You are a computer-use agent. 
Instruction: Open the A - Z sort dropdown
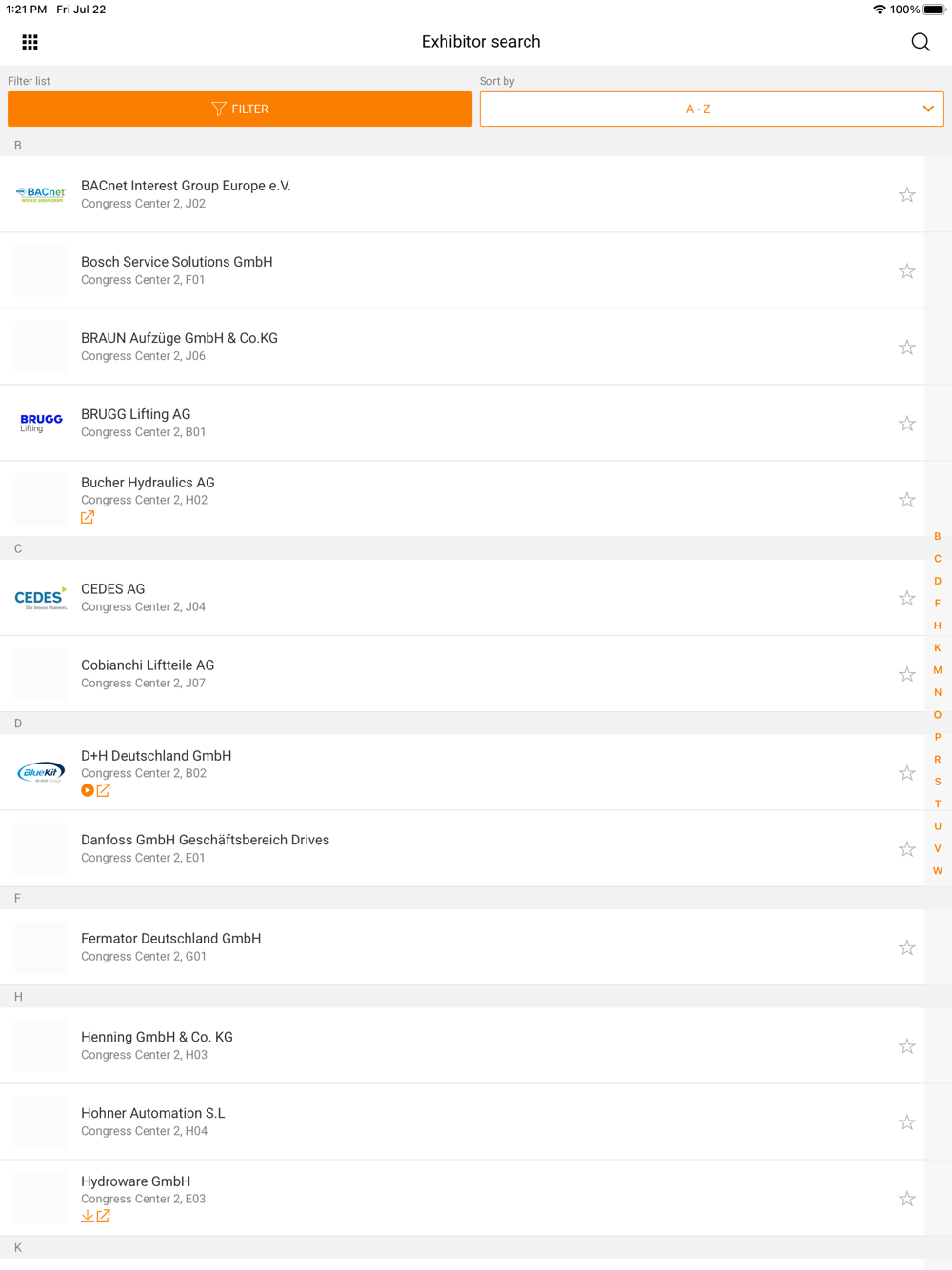tap(698, 109)
